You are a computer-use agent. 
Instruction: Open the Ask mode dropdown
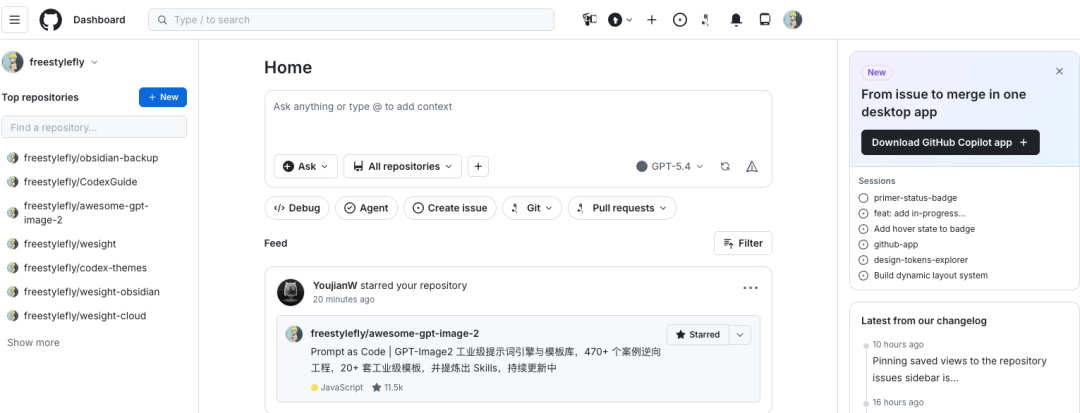tap(306, 167)
